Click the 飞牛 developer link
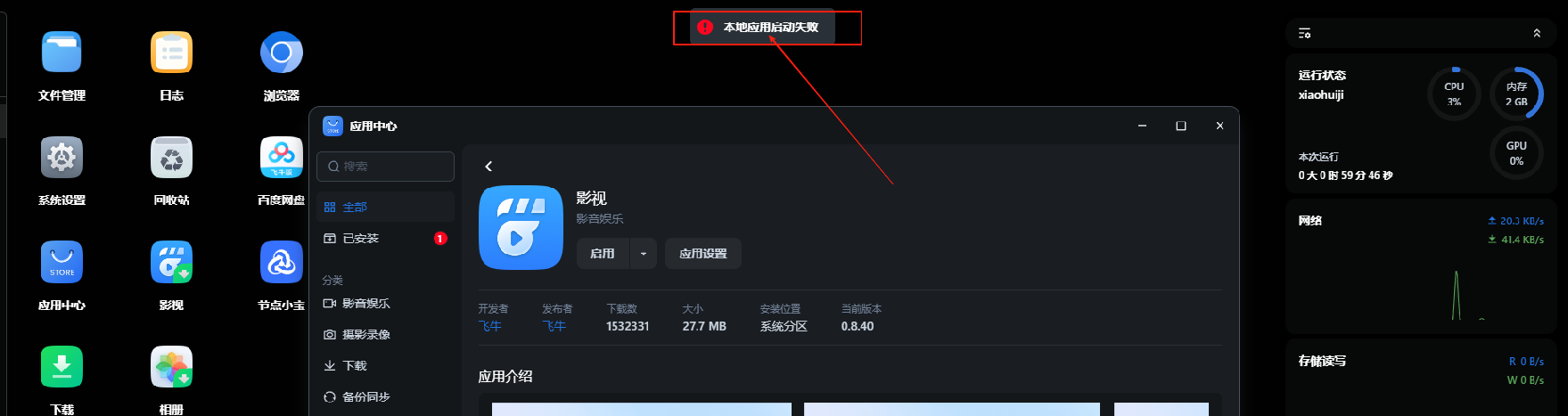The height and width of the screenshot is (416, 1568). point(490,326)
